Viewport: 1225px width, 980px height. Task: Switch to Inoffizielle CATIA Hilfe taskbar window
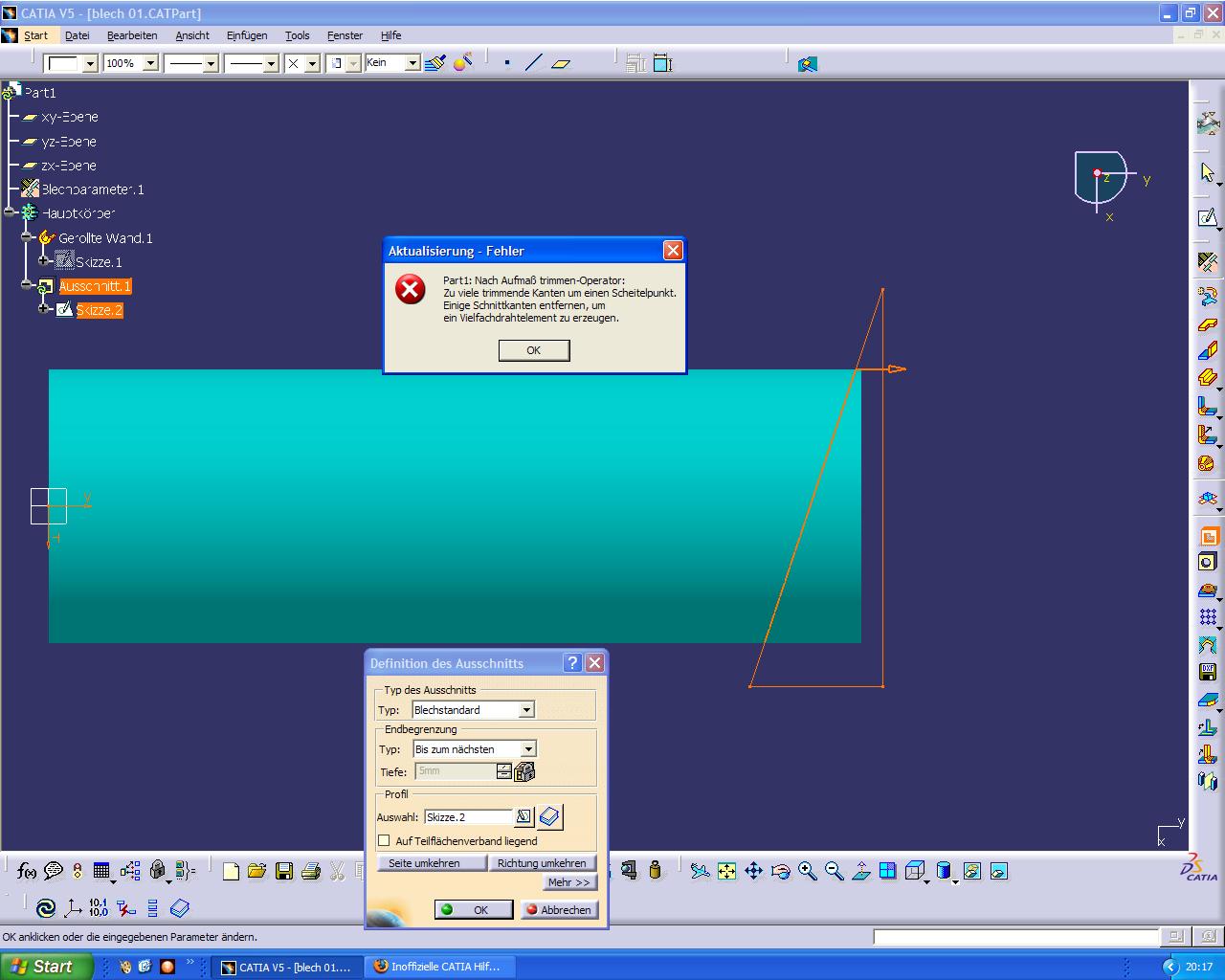(439, 967)
